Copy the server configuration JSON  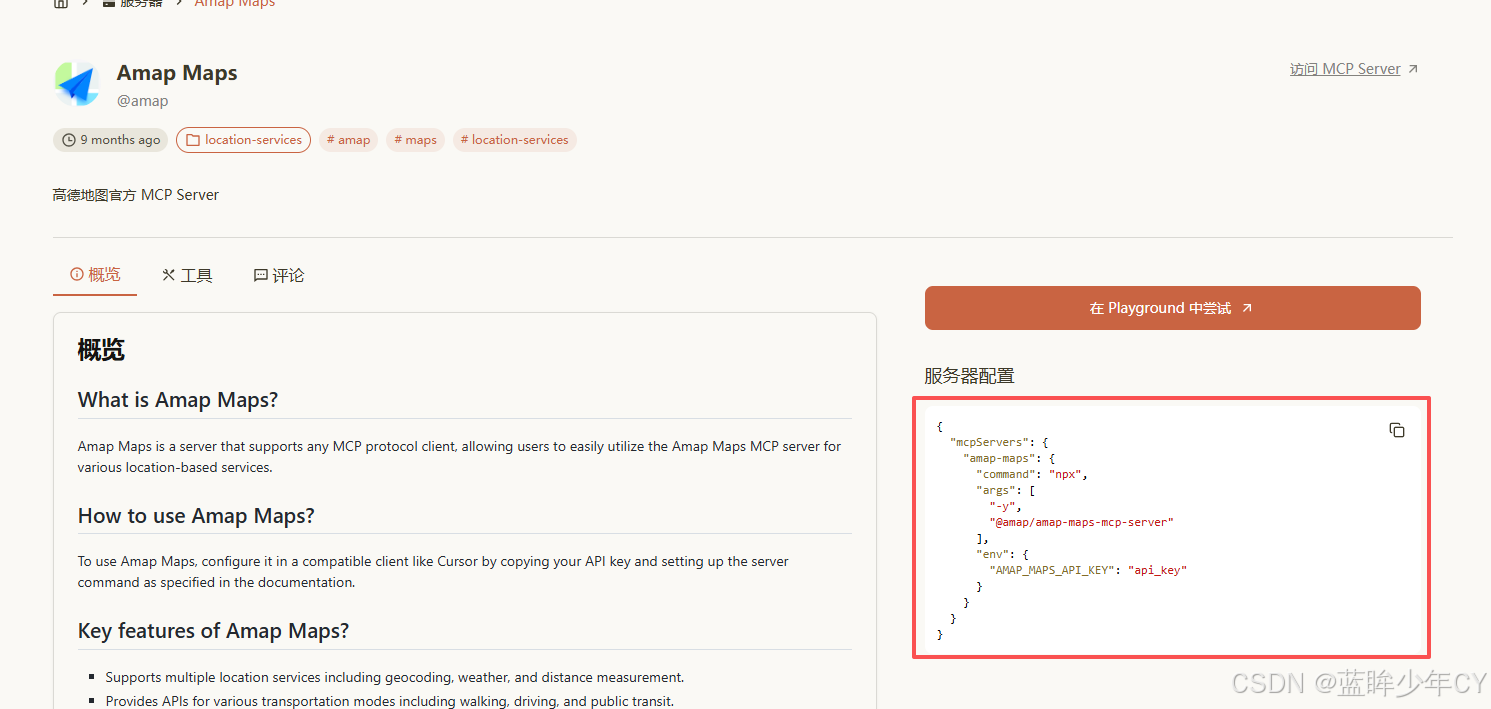point(1397,430)
